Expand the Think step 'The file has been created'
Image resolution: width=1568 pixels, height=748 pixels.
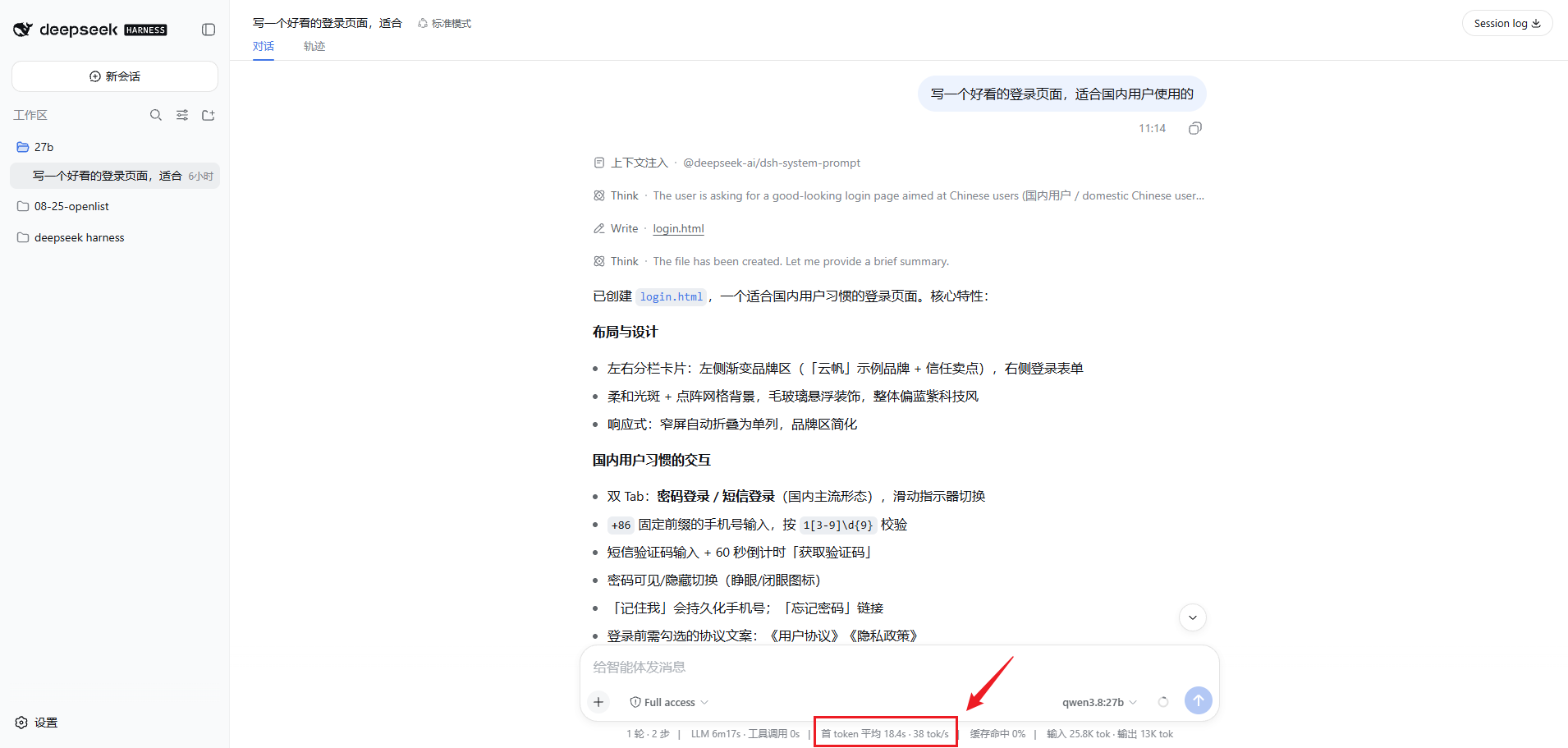(771, 261)
